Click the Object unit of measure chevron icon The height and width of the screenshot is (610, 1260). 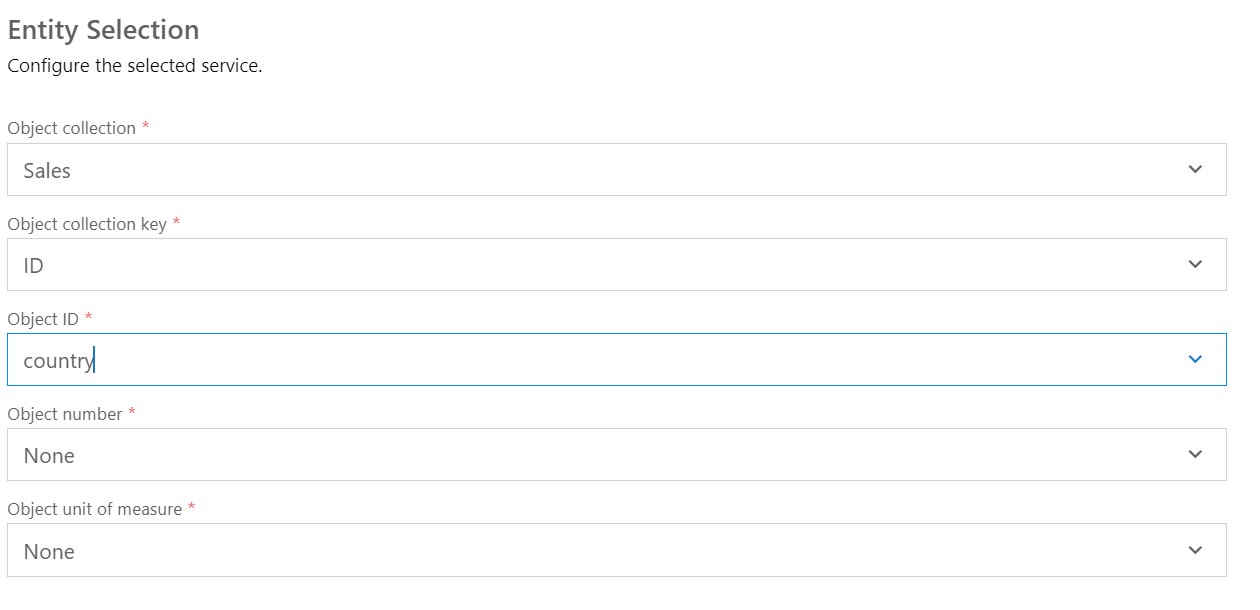click(1194, 549)
